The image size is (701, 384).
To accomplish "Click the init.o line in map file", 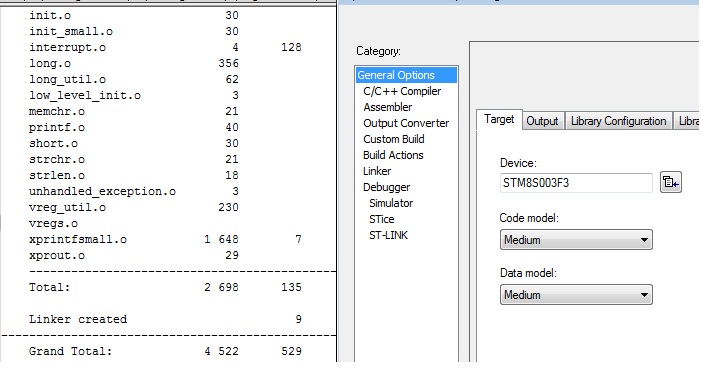I will point(50,15).
